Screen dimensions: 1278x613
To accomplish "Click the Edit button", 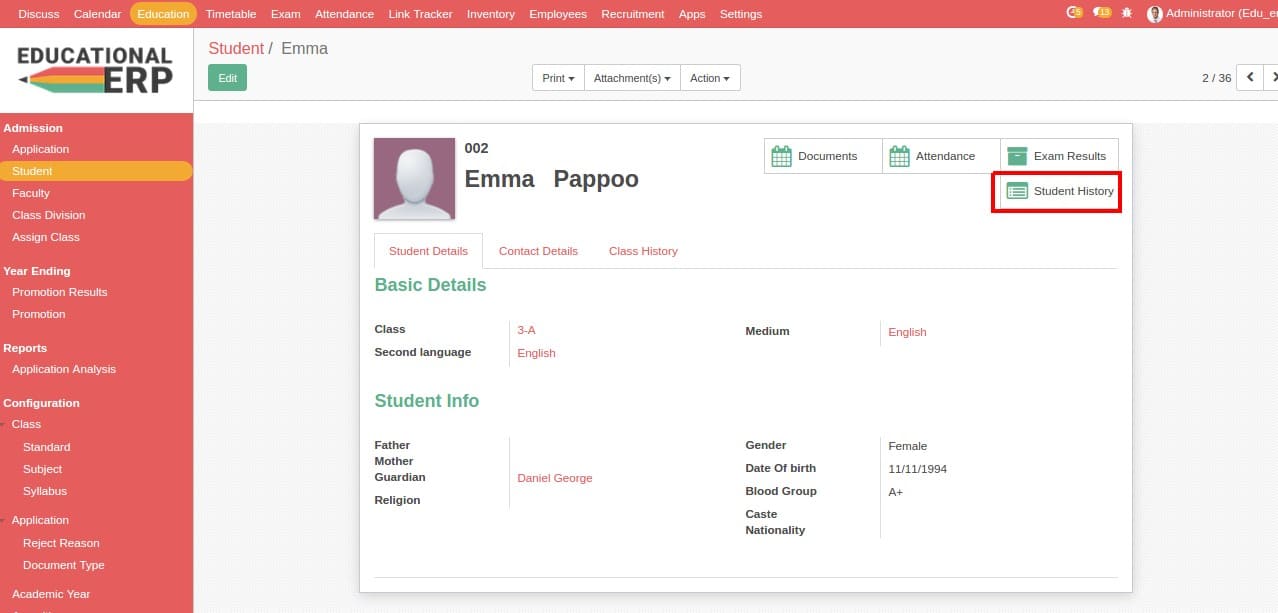I will 228,78.
